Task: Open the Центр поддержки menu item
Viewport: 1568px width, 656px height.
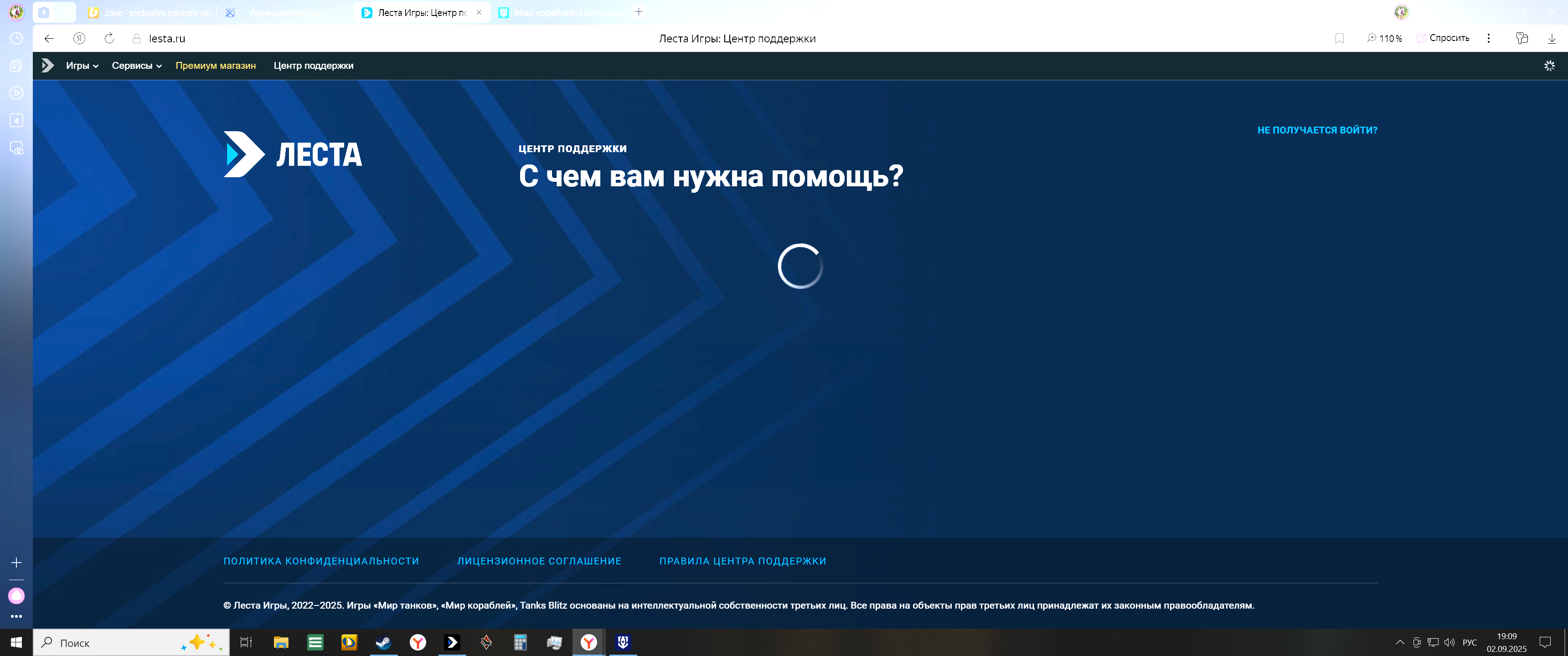Action: [x=314, y=66]
